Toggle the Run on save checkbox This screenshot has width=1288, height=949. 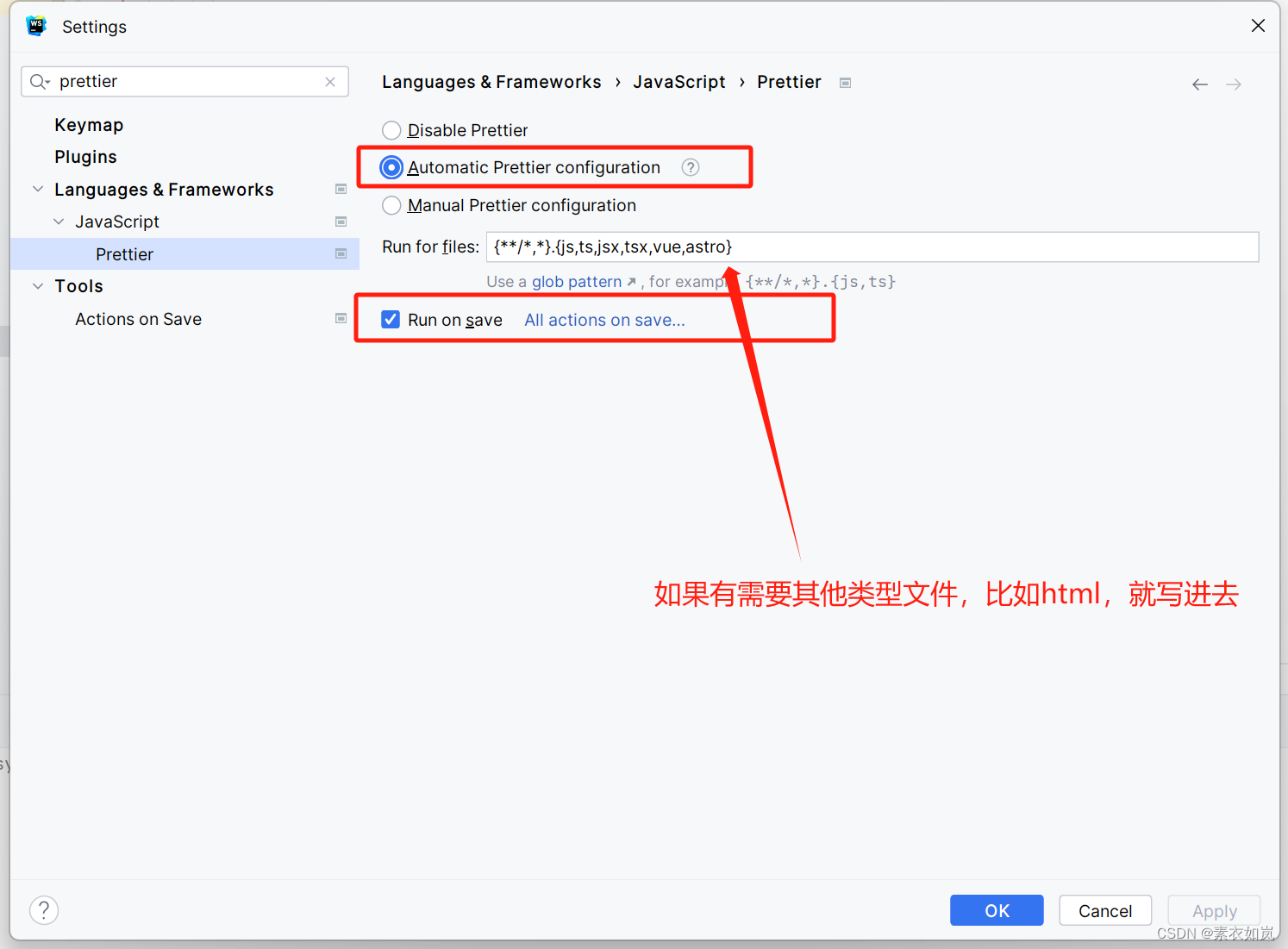pos(391,320)
